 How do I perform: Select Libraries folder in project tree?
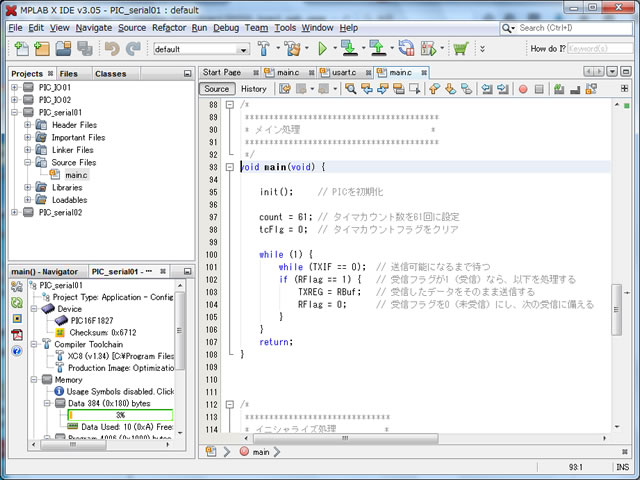67,187
